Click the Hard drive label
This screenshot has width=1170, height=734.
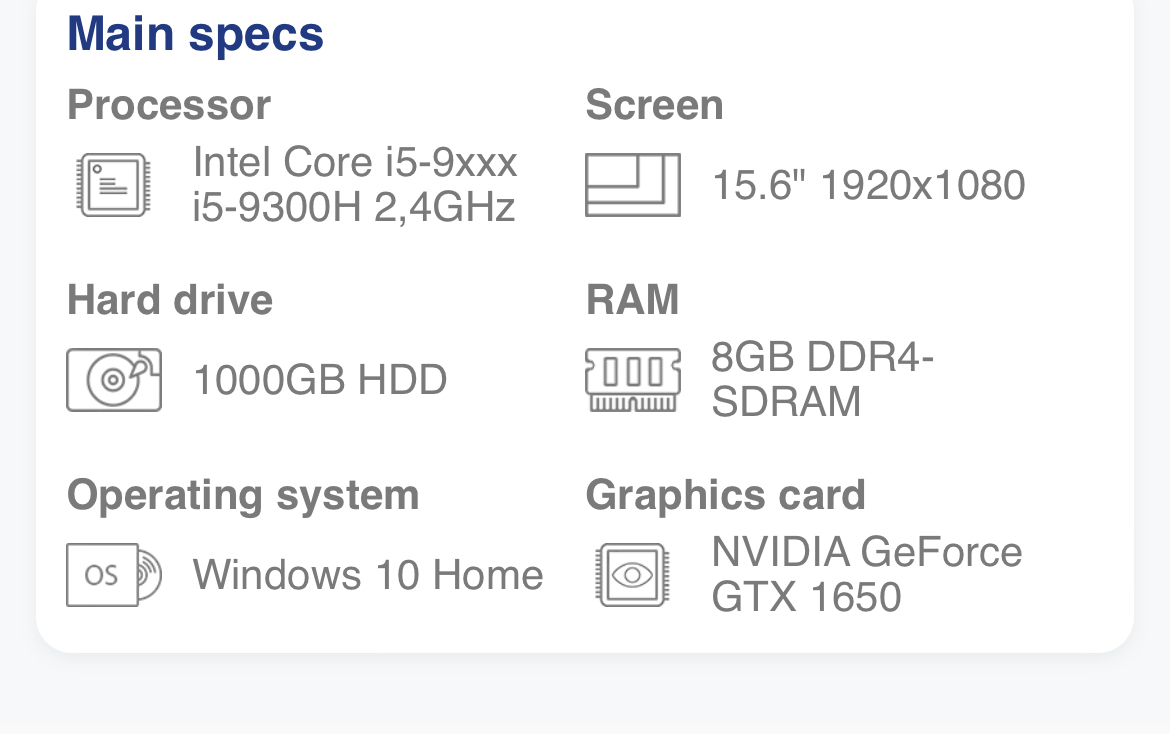170,300
